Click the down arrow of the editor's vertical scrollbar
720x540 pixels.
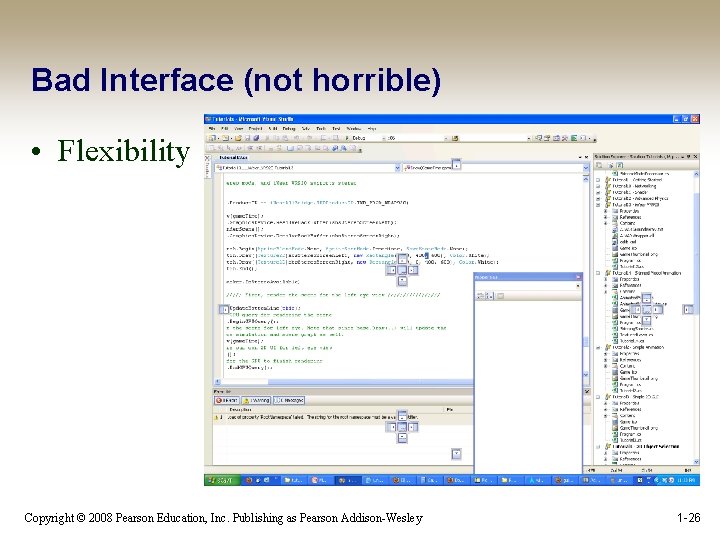tap(586, 375)
